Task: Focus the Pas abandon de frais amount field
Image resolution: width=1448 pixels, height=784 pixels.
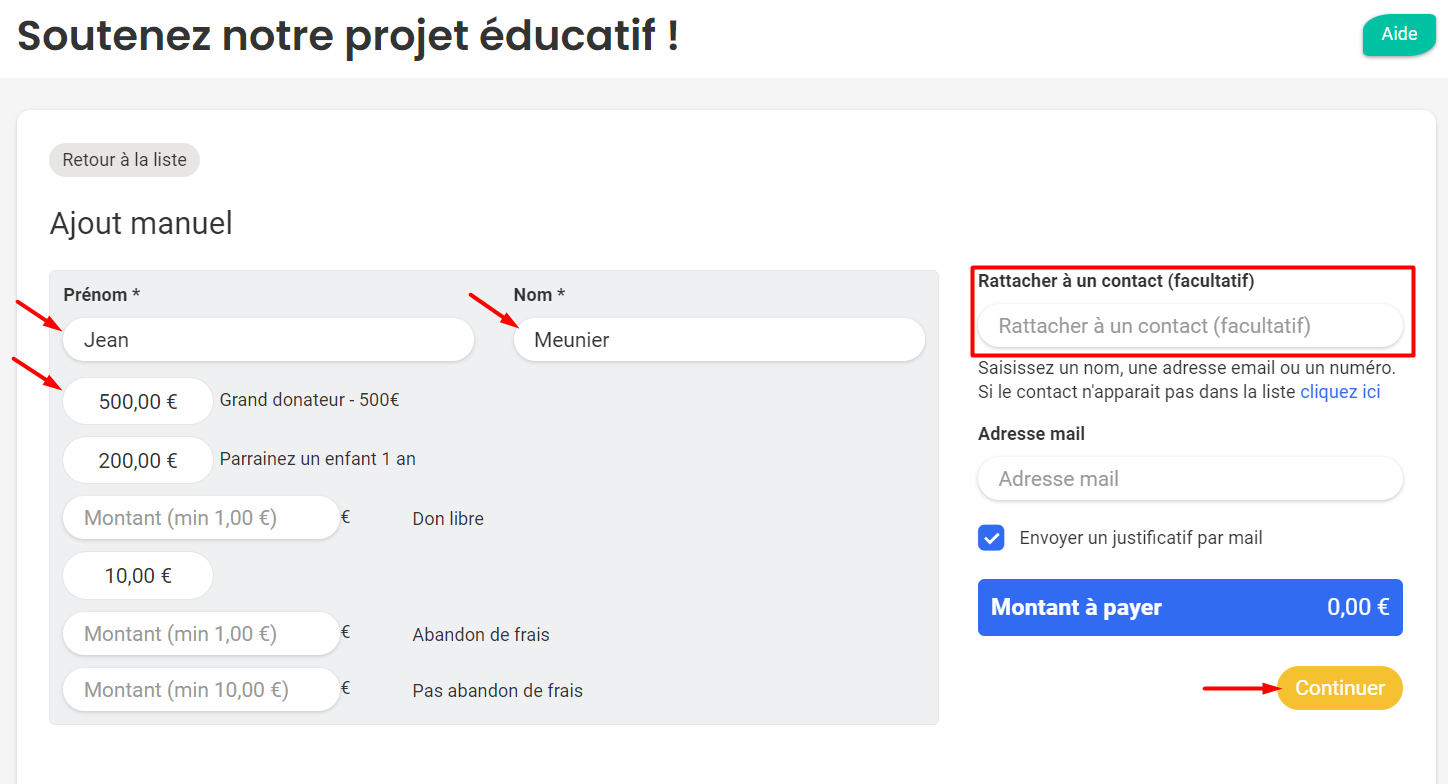Action: point(201,690)
